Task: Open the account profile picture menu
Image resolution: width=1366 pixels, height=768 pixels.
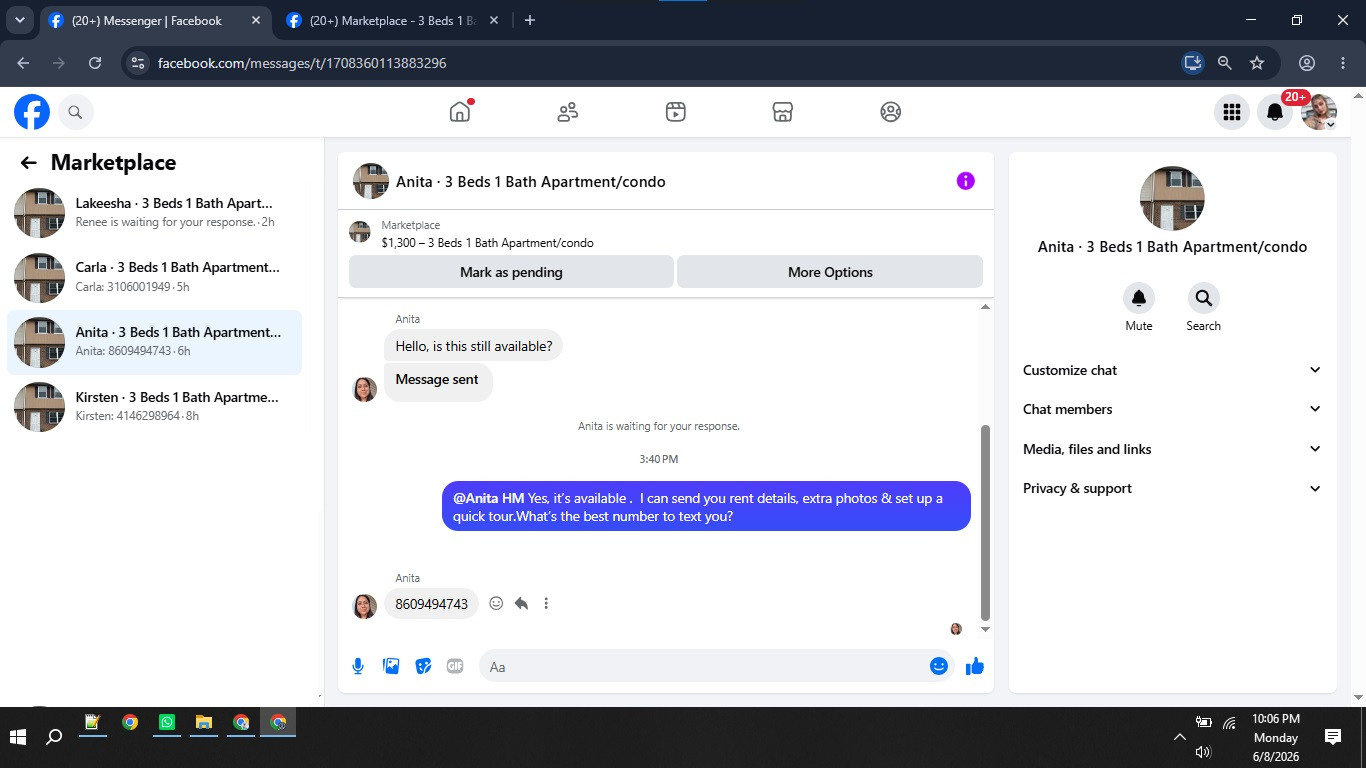Action: [x=1319, y=113]
